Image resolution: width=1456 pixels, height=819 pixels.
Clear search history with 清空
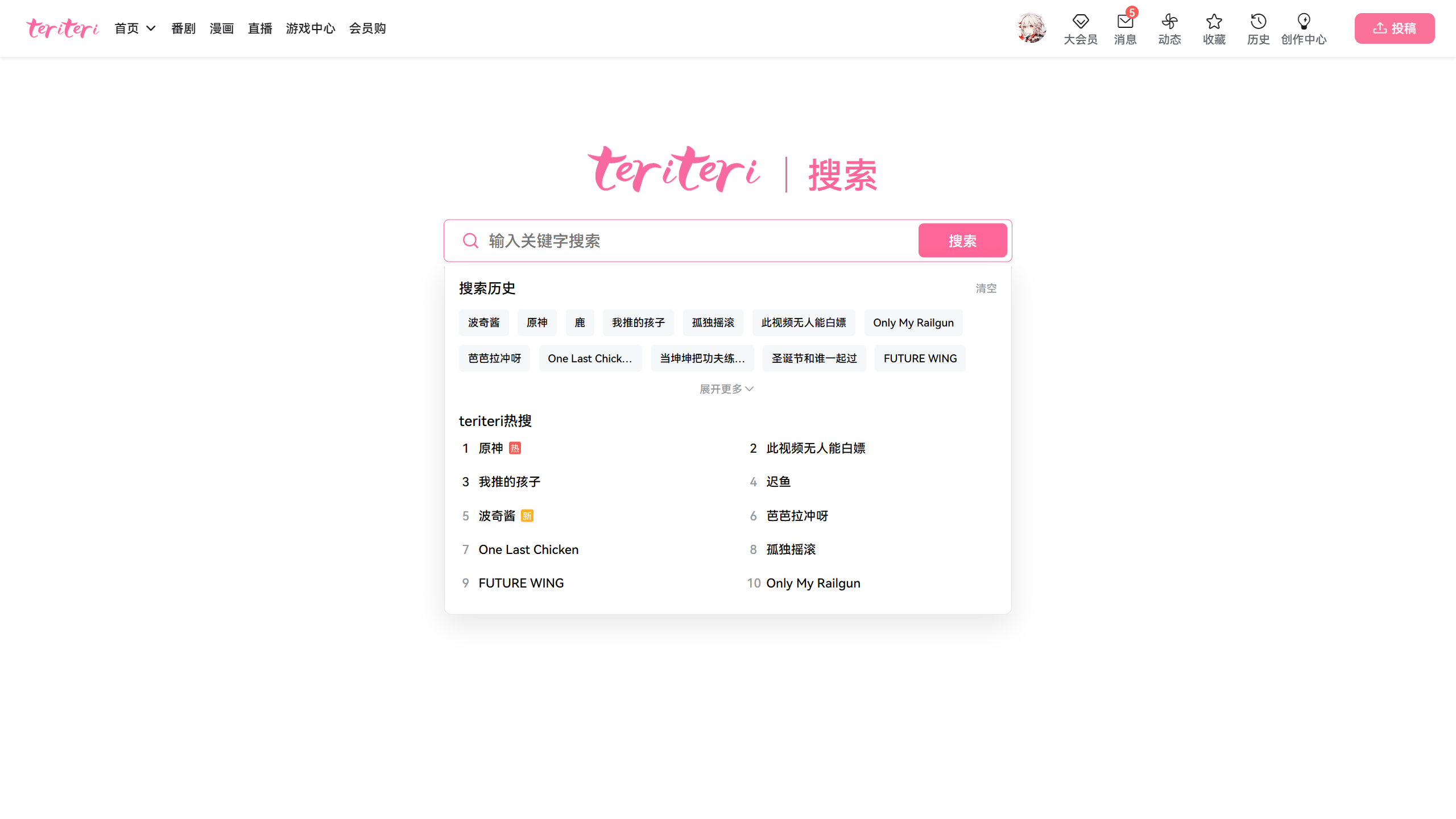click(986, 288)
